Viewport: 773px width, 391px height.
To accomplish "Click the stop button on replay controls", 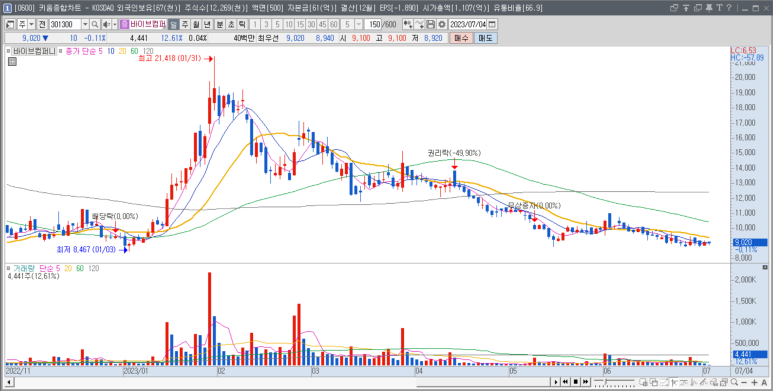I will (576, 382).
